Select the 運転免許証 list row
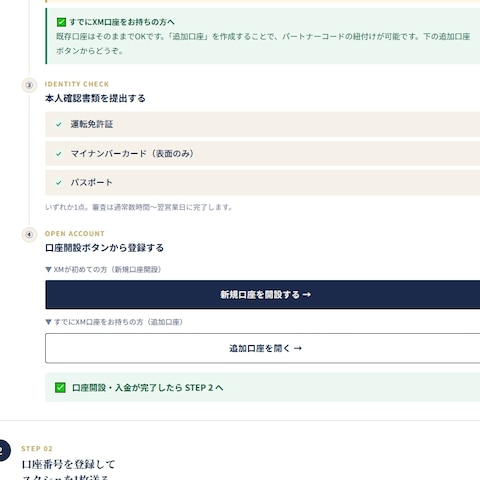Screen dimensions: 480x480 (x=263, y=124)
